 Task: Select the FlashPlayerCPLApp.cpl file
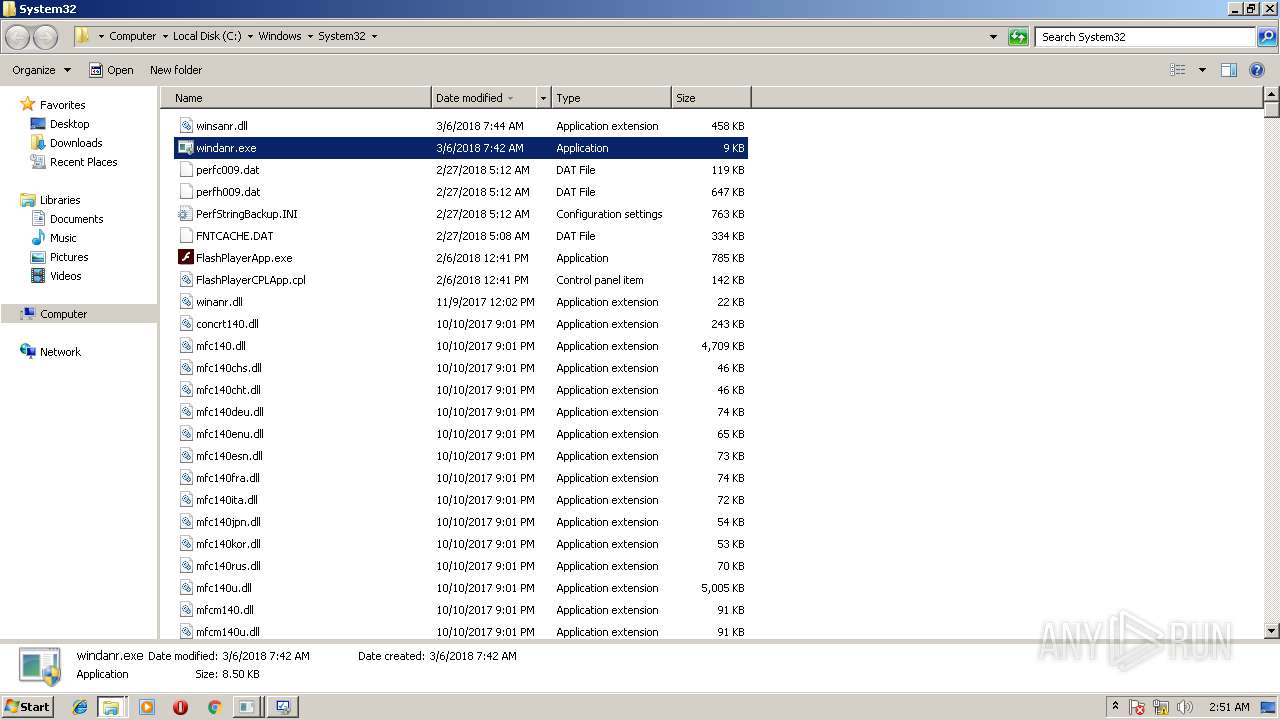pos(461,280)
